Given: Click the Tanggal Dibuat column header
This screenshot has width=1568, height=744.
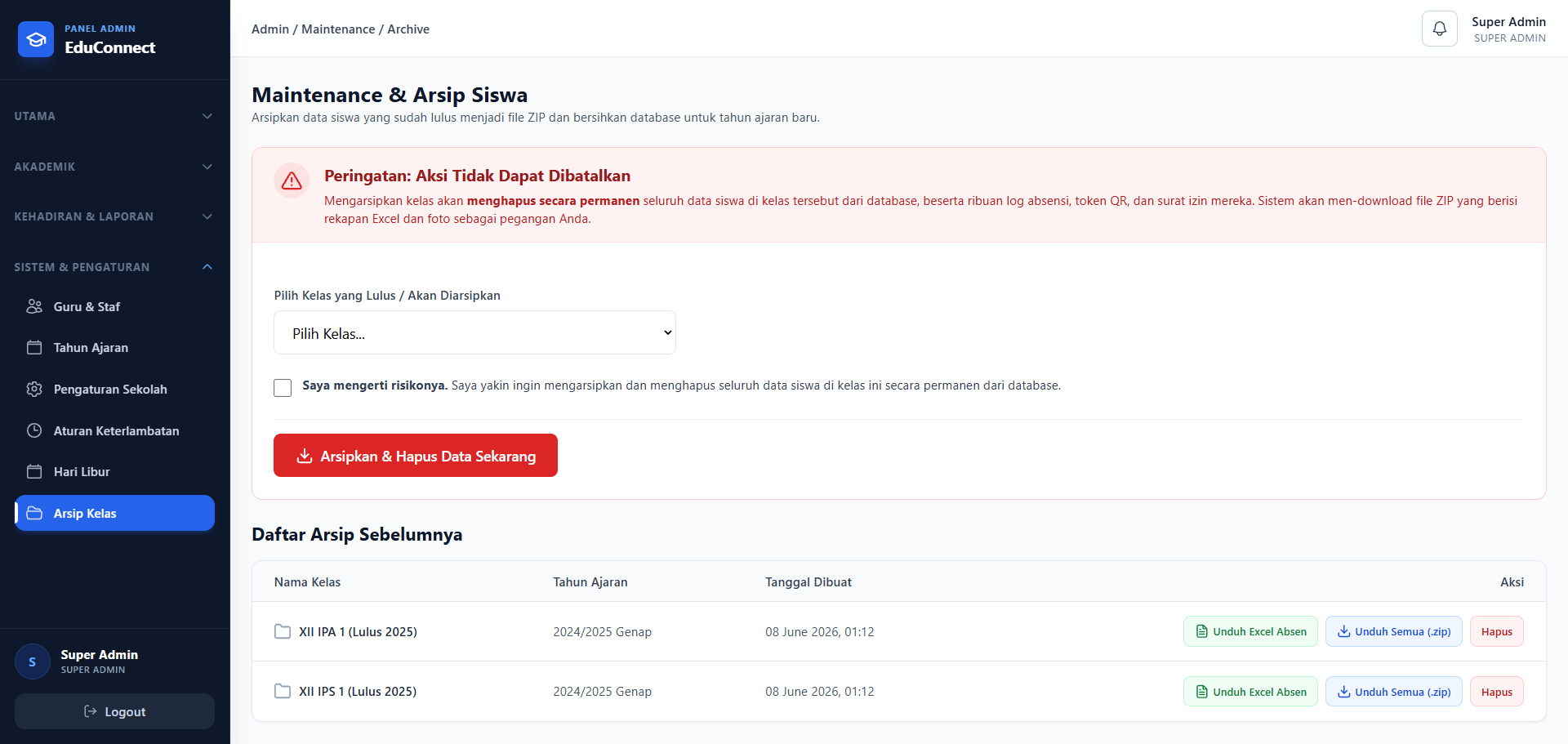Looking at the screenshot, I should pos(808,581).
